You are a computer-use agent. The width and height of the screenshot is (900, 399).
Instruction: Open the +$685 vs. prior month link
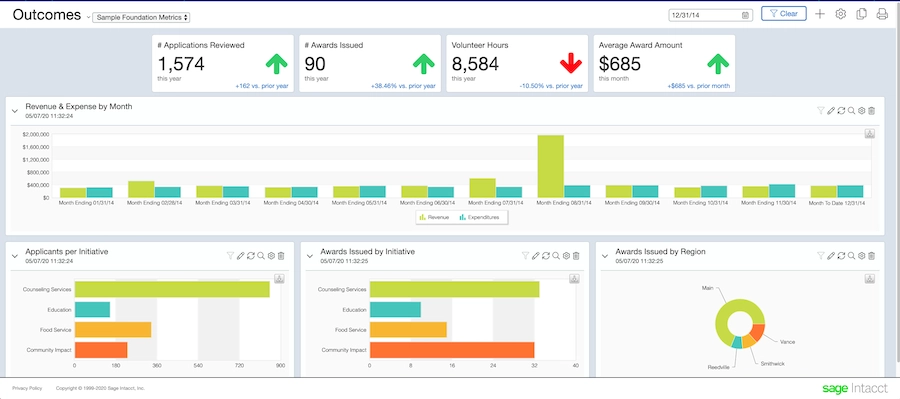click(x=699, y=86)
